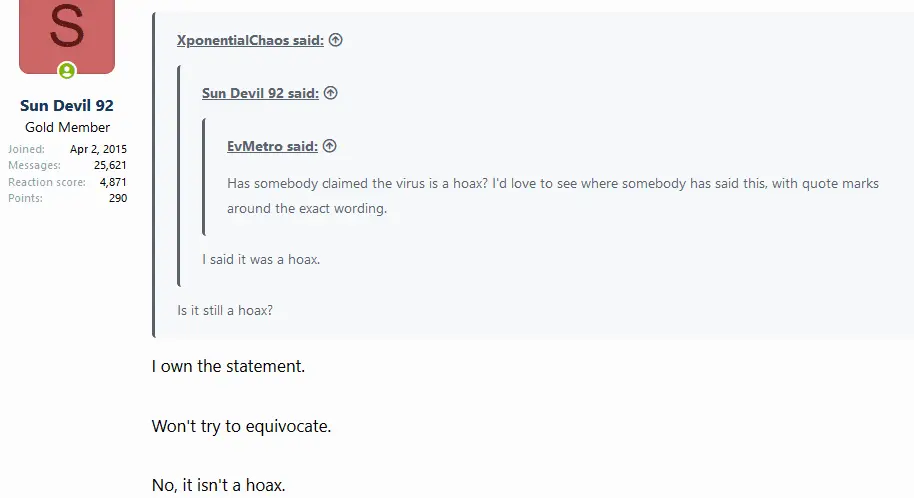Viewport: 914px width, 498px height.
Task: Click the "Sun Devil 92 said:" quote header link
Action: pos(260,93)
